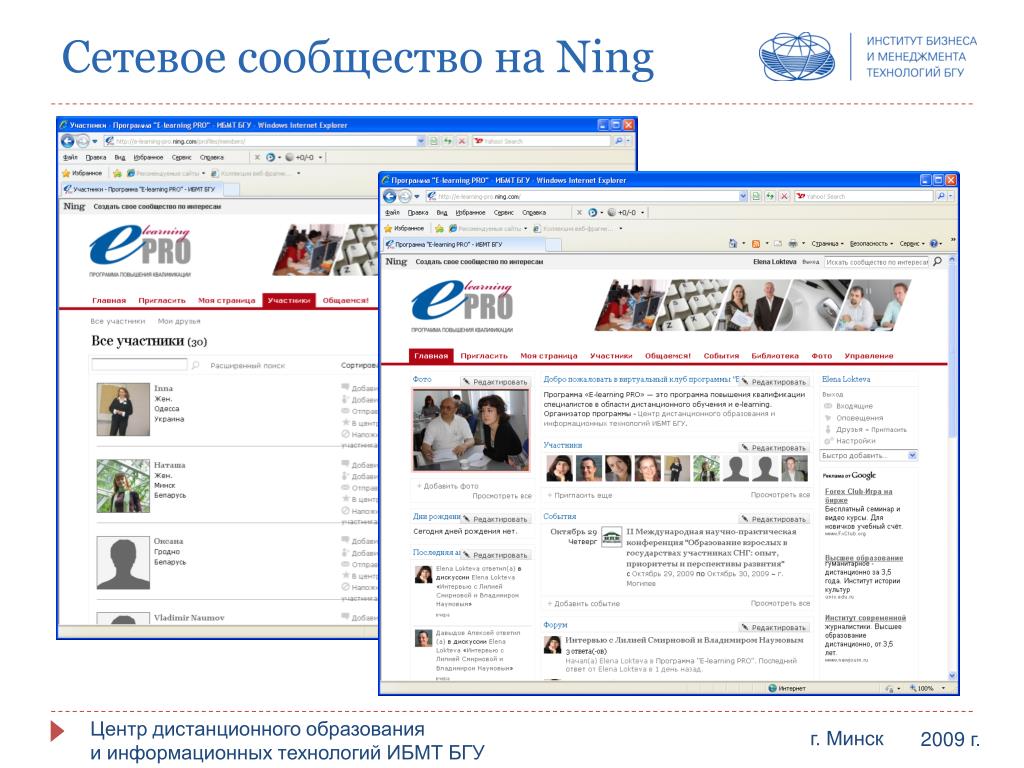Viewport: 1024px width, 768px height.
Task: Click Выход link in front window Ning bar
Action: click(810, 262)
